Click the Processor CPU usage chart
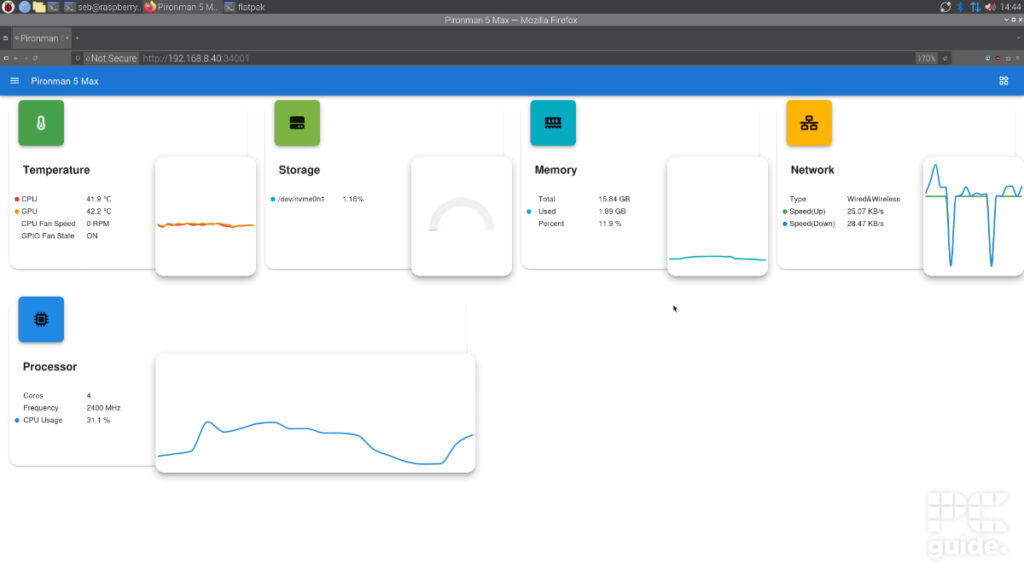1024x576 pixels. point(315,413)
